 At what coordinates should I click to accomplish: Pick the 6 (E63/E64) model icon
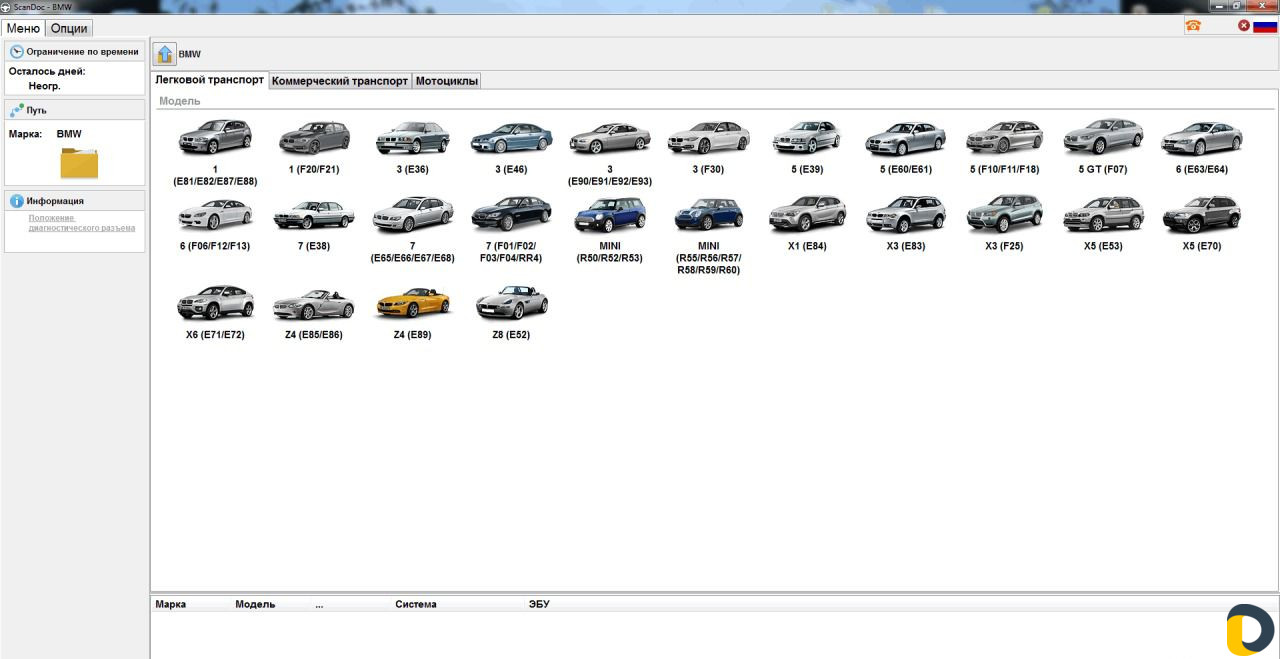click(1201, 138)
